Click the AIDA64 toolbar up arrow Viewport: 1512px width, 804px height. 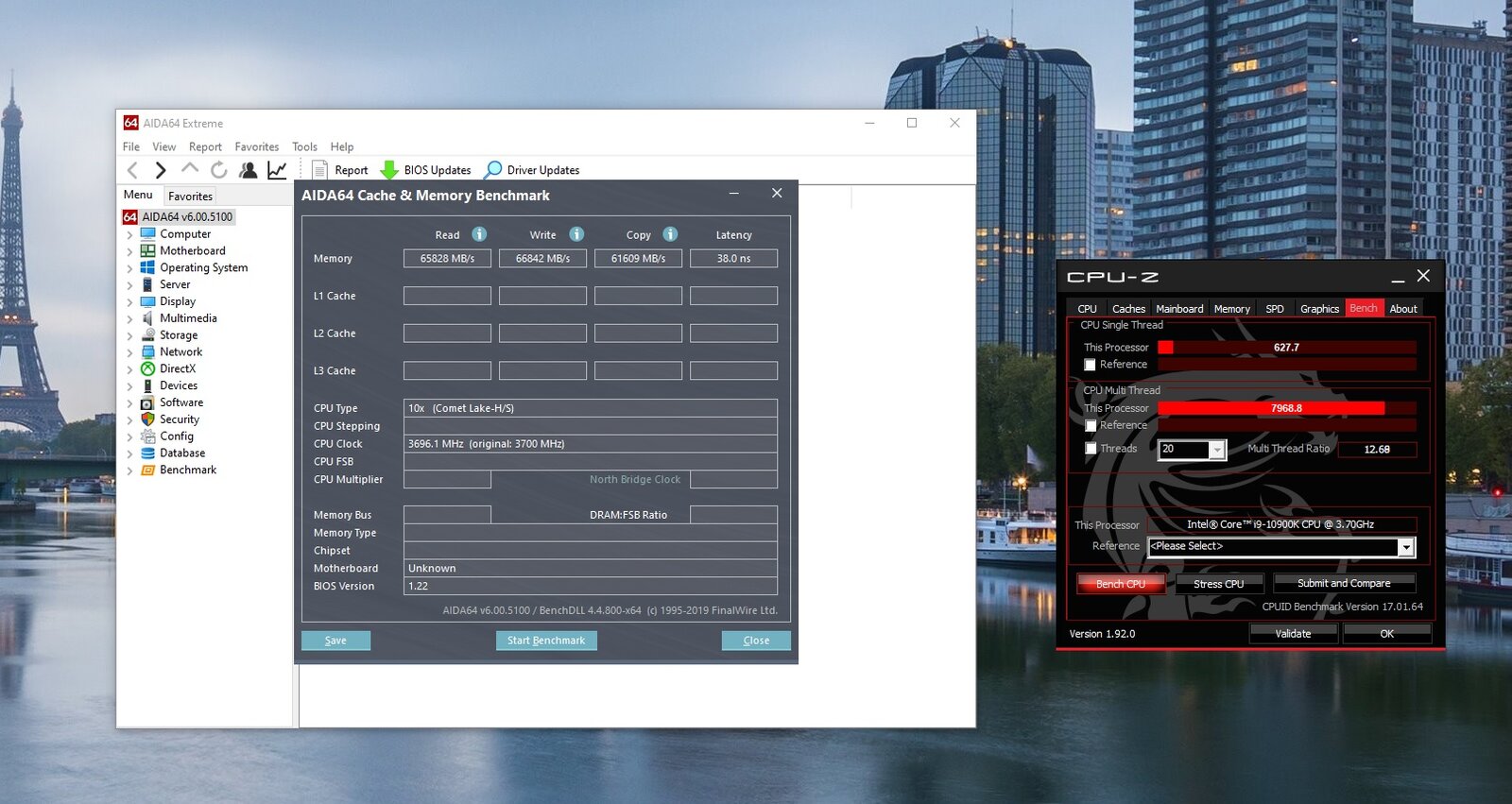(x=190, y=168)
